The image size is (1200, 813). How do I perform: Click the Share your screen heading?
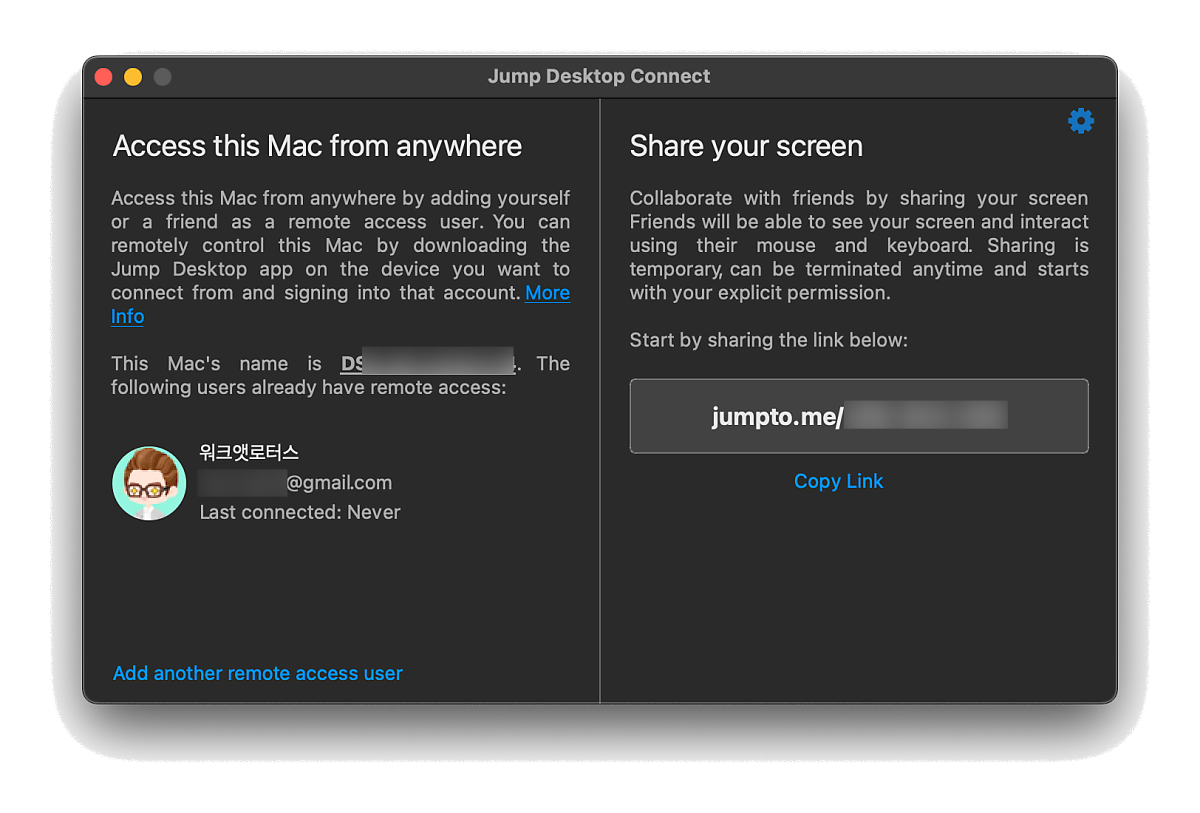tap(746, 146)
